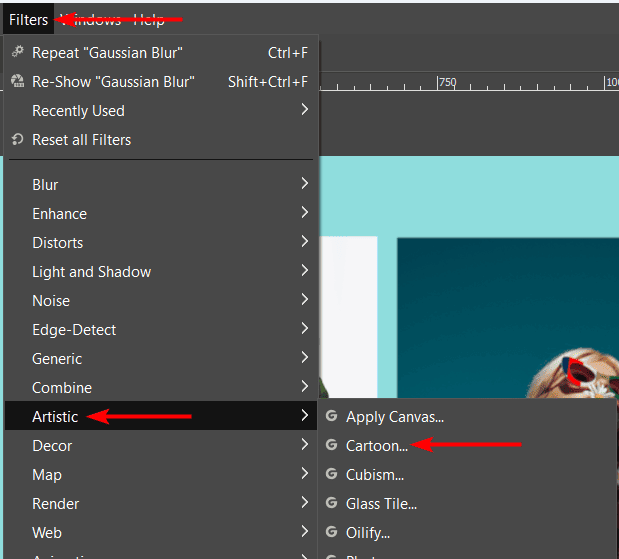619x559 pixels.
Task: Select the Light and Shadow category
Action: click(91, 271)
